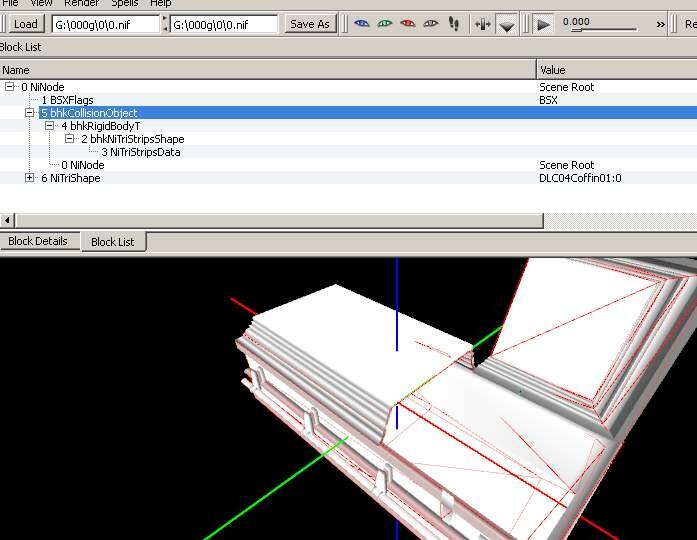The image size is (697, 540).
Task: Collapse the 5 bhkCollisionObject node
Action: pyautogui.click(x=29, y=113)
